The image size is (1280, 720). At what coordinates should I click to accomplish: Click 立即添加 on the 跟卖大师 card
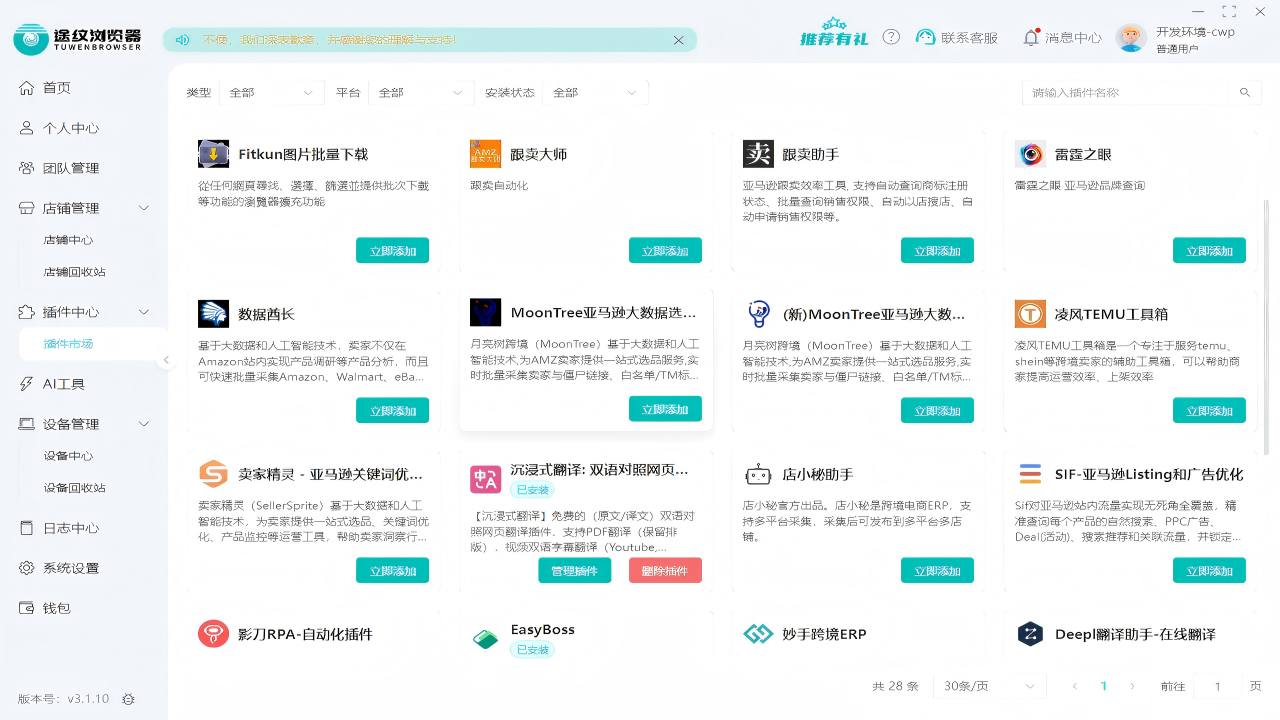pos(665,250)
